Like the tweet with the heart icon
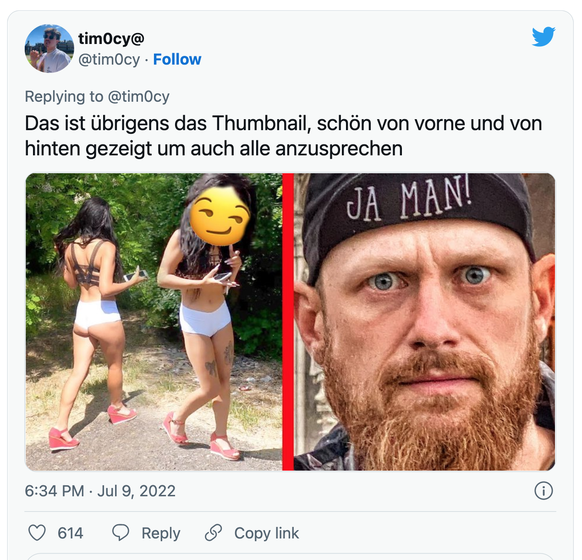582x560 pixels. 37,533
